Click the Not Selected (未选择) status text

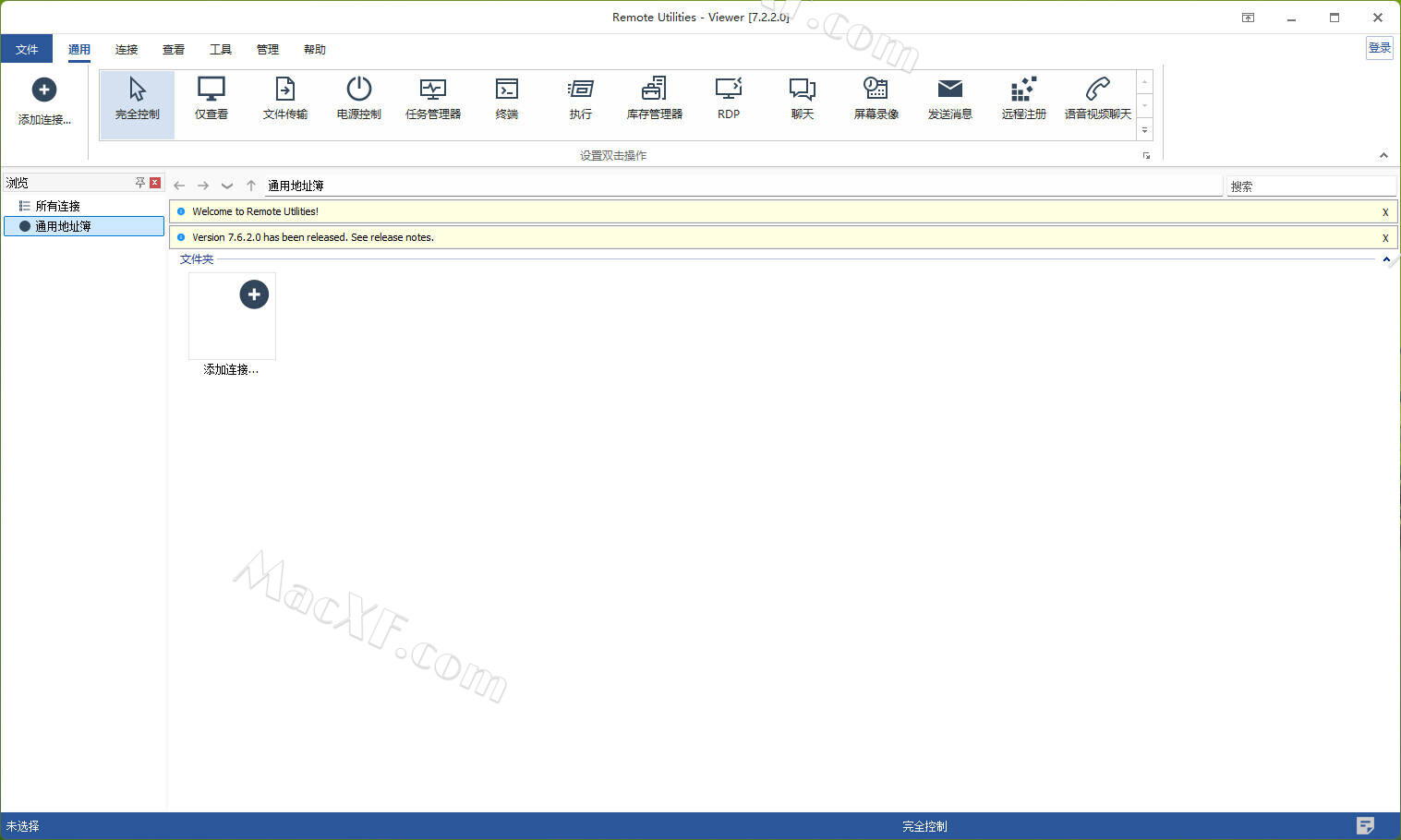click(23, 826)
